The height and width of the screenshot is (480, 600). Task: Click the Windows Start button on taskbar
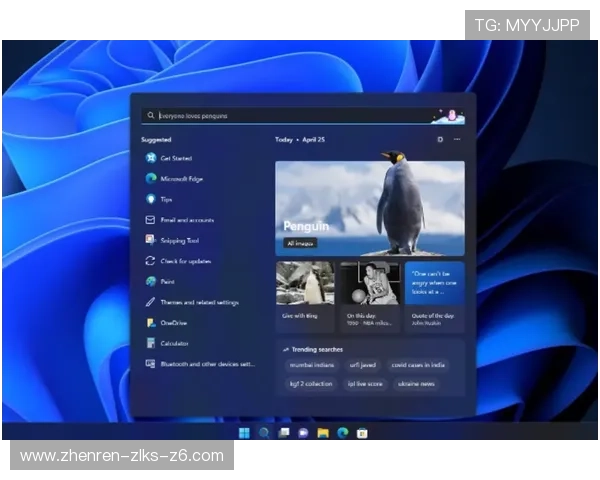[x=245, y=433]
